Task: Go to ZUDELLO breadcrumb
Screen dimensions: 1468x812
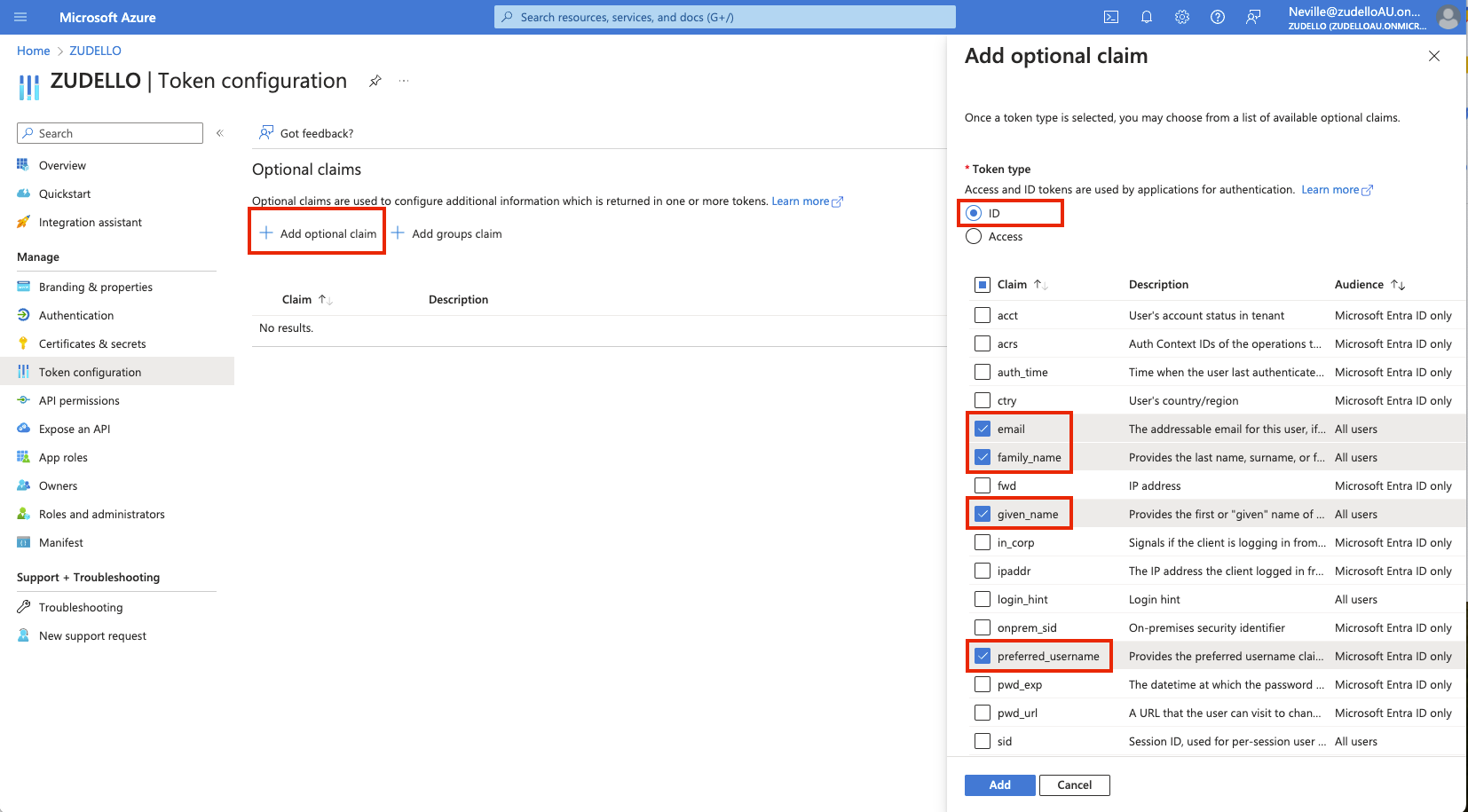Action: click(x=95, y=51)
